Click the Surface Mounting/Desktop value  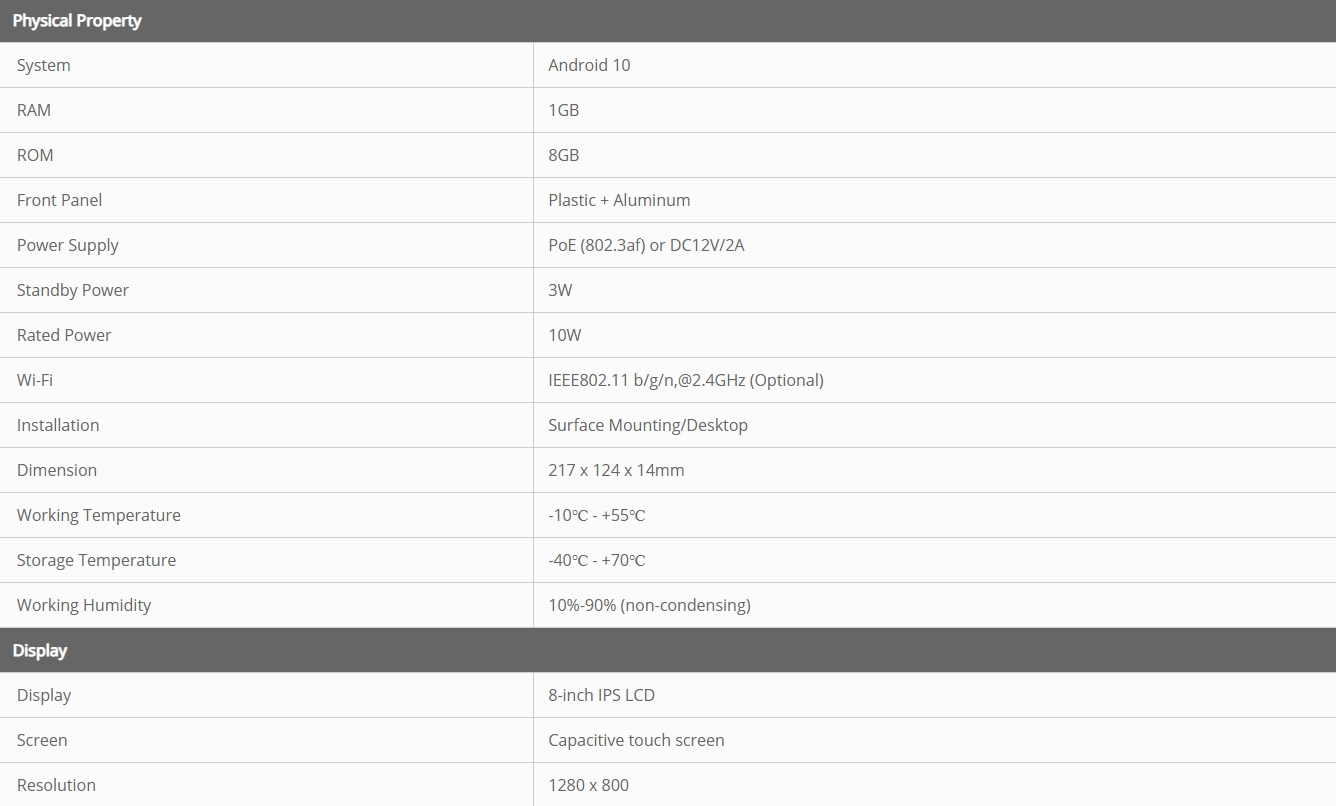coord(647,425)
